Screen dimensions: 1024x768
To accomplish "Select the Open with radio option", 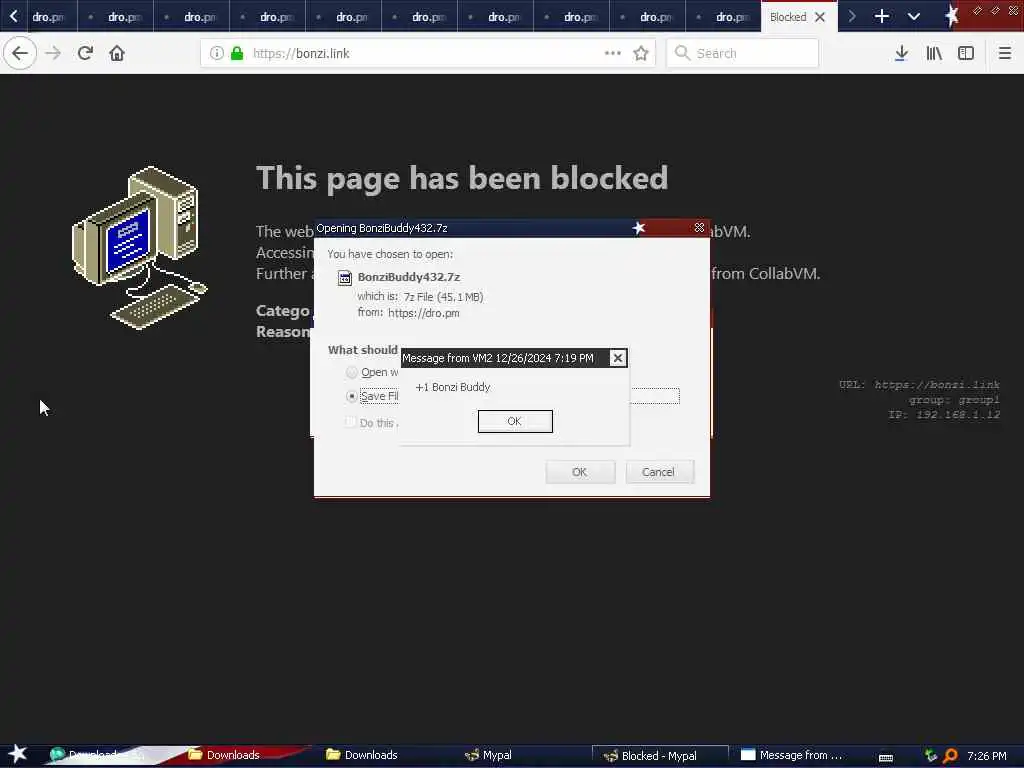I will tap(351, 372).
